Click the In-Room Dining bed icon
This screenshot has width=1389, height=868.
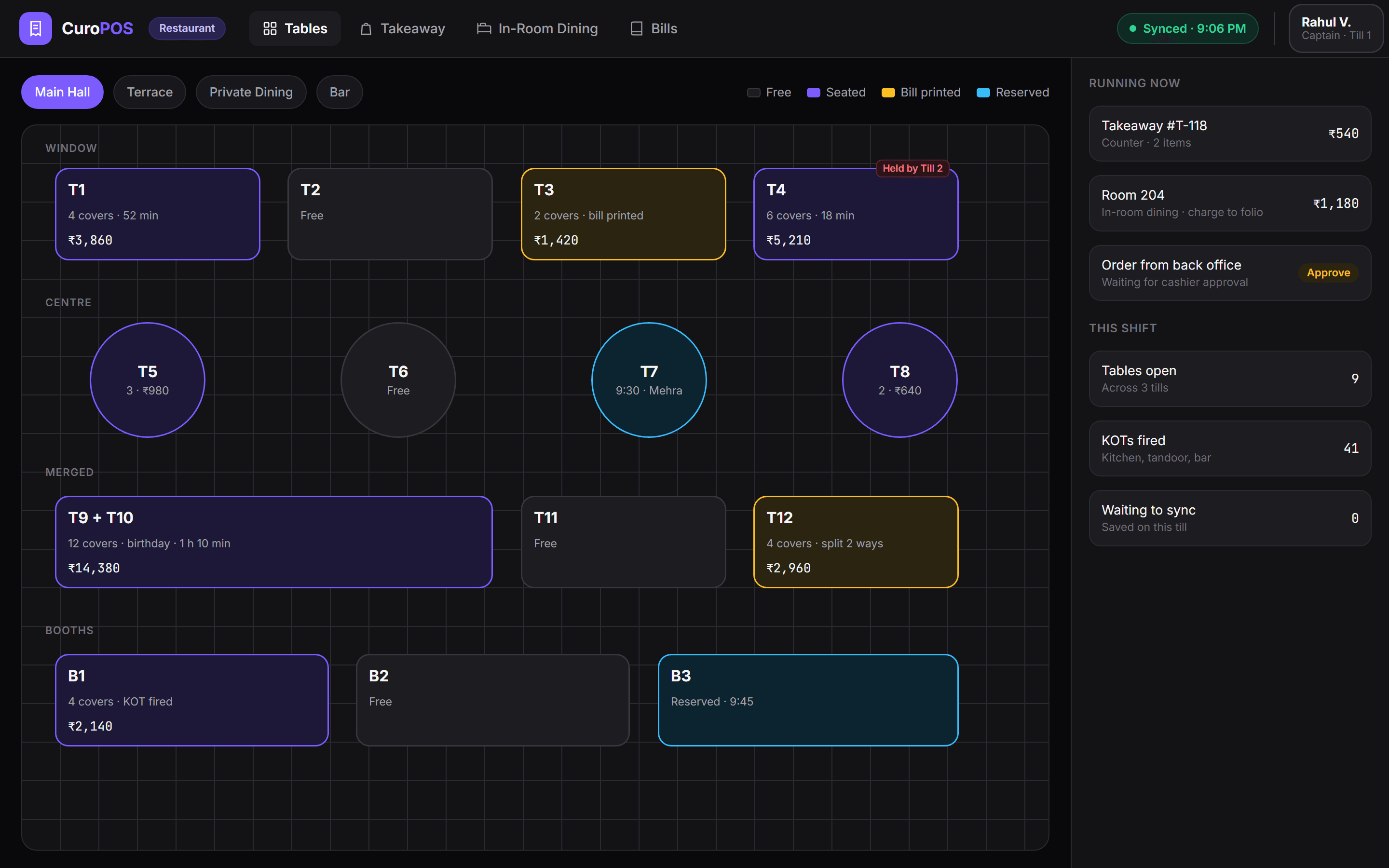coord(484,28)
